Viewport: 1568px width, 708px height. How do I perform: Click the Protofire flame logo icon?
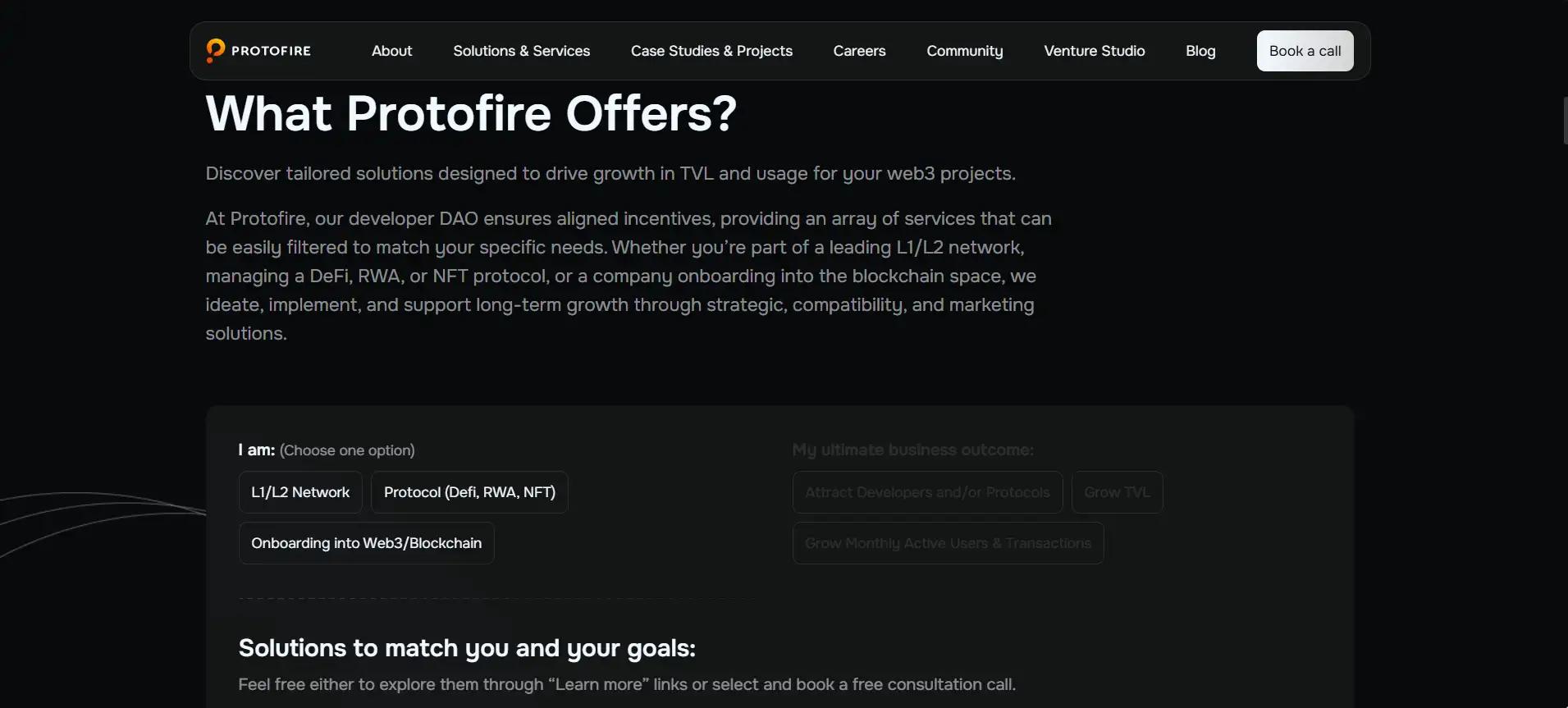click(x=215, y=50)
